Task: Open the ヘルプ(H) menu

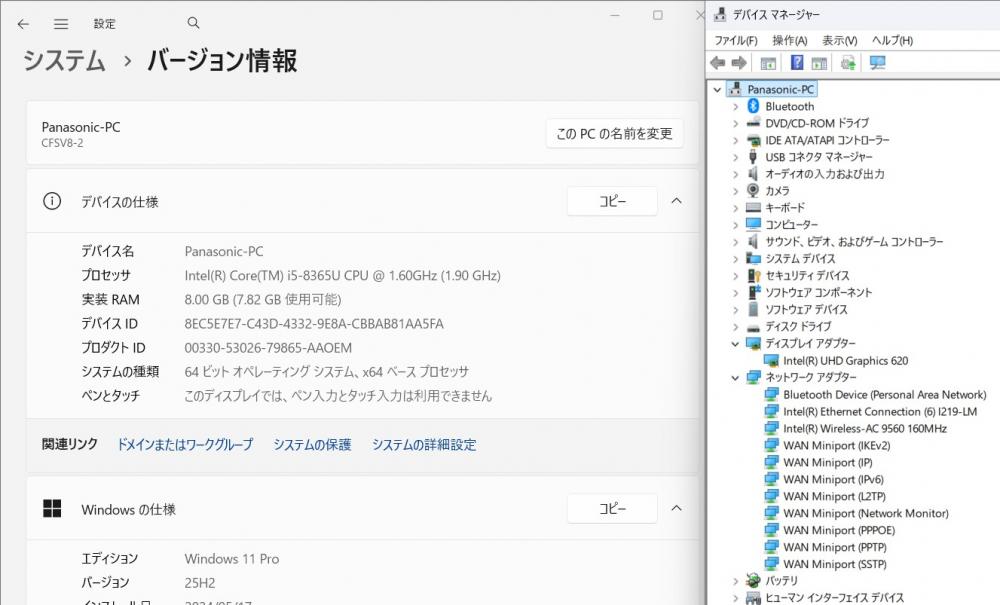Action: [x=892, y=40]
